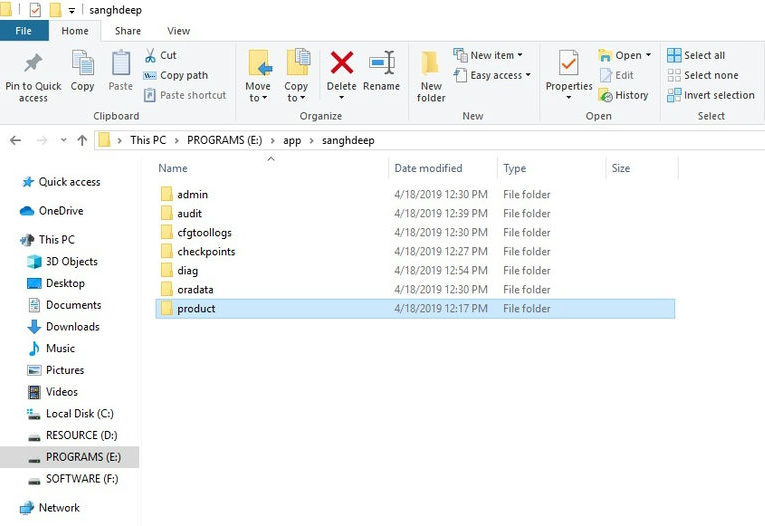Open recent locations dropdown arrow
Image resolution: width=765 pixels, height=526 pixels.
click(63, 141)
